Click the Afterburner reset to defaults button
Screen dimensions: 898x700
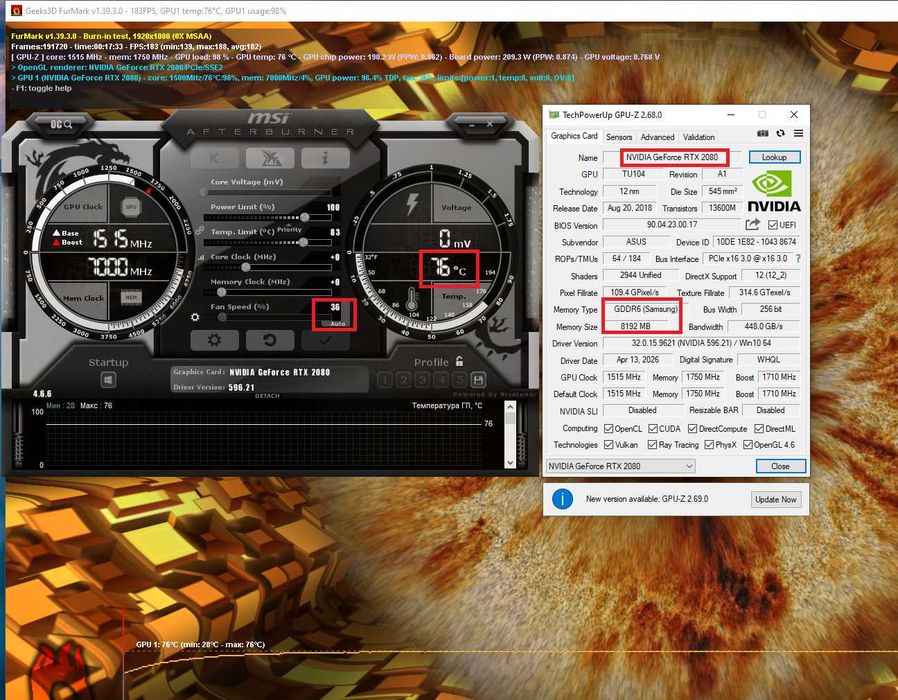click(x=270, y=340)
